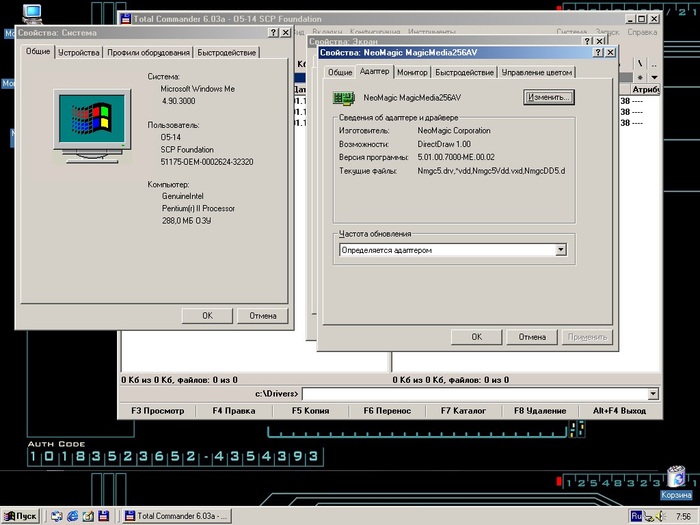Image resolution: width=700 pixels, height=525 pixels.
Task: Click the My Computer desktop icon
Action: pos(33,14)
